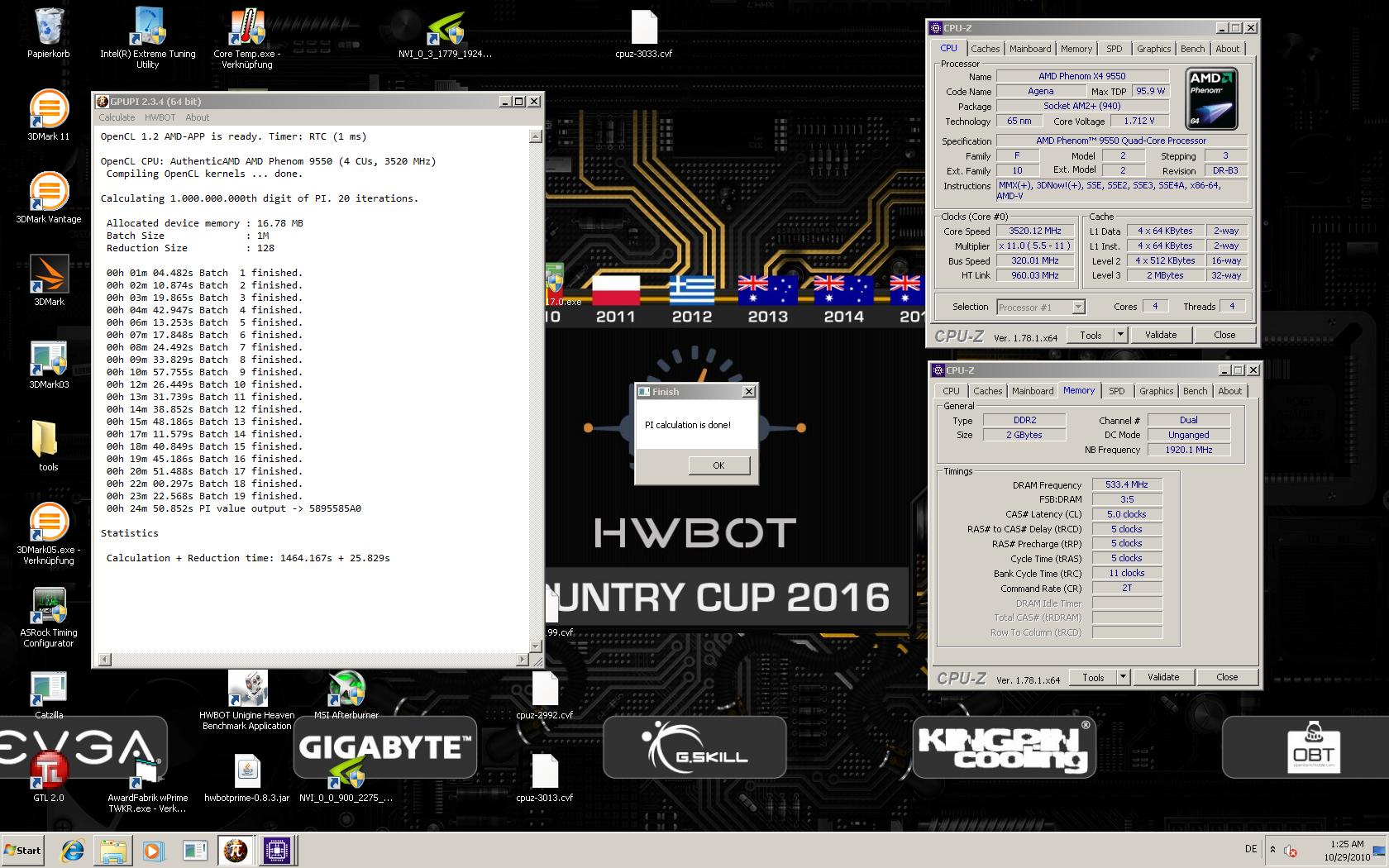The image size is (1389, 868).
Task: Click GPUPI horizontal scrollbar right arrow
Action: coord(523,659)
